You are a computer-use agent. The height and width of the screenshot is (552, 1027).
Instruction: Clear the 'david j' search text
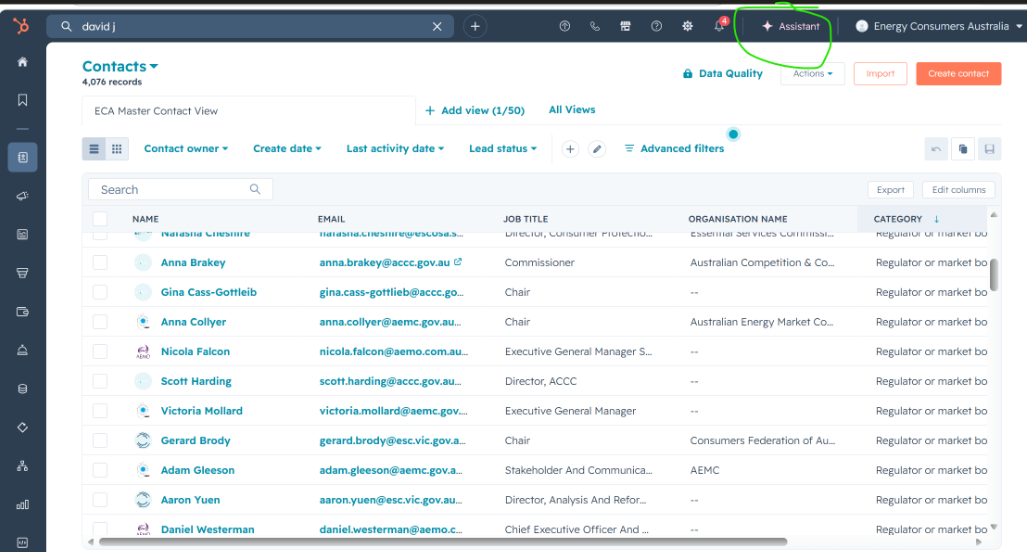tap(437, 26)
